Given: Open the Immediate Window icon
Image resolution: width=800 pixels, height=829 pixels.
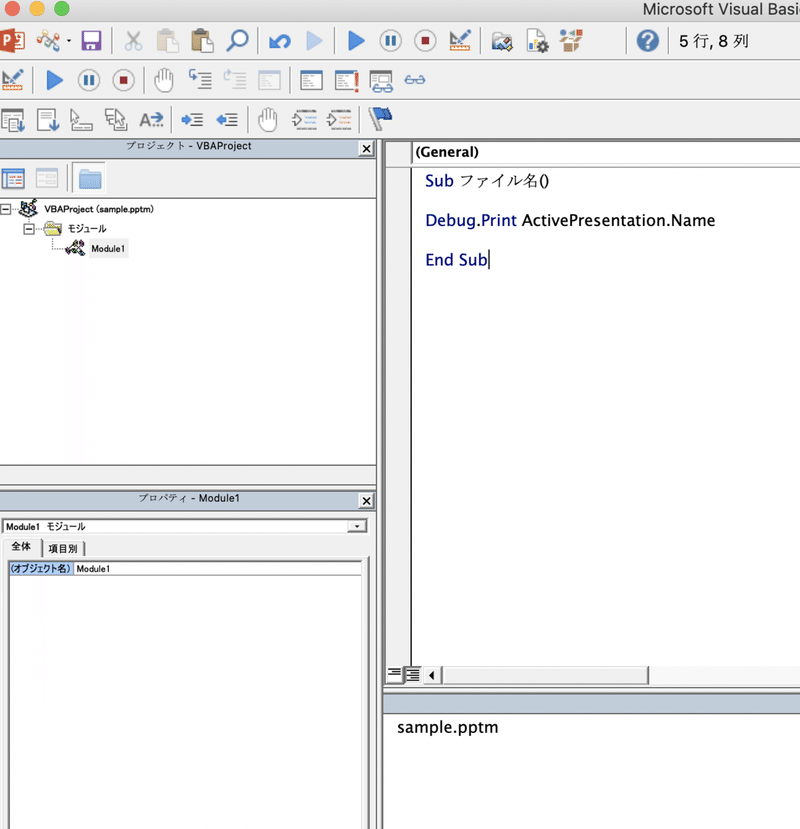Looking at the screenshot, I should (x=347, y=81).
